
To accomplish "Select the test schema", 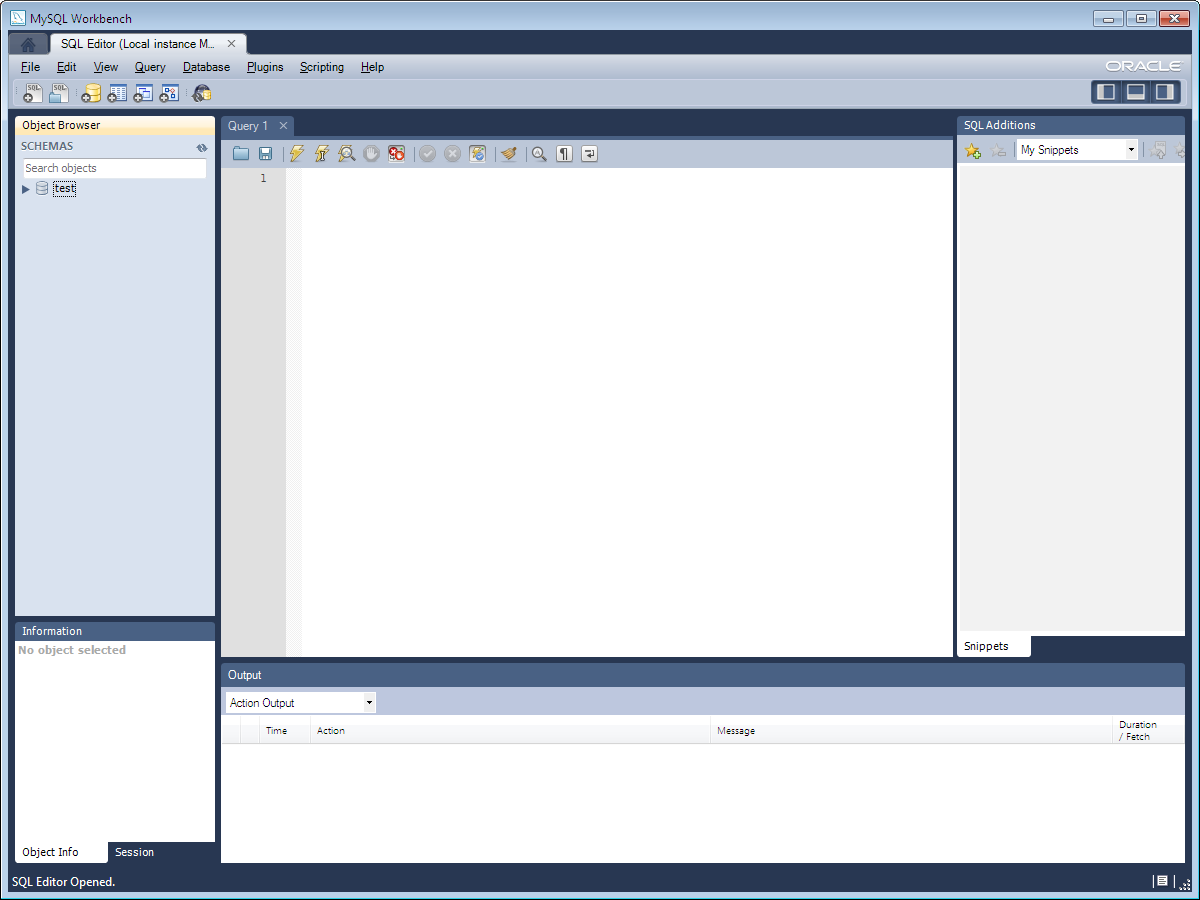I will [x=65, y=188].
